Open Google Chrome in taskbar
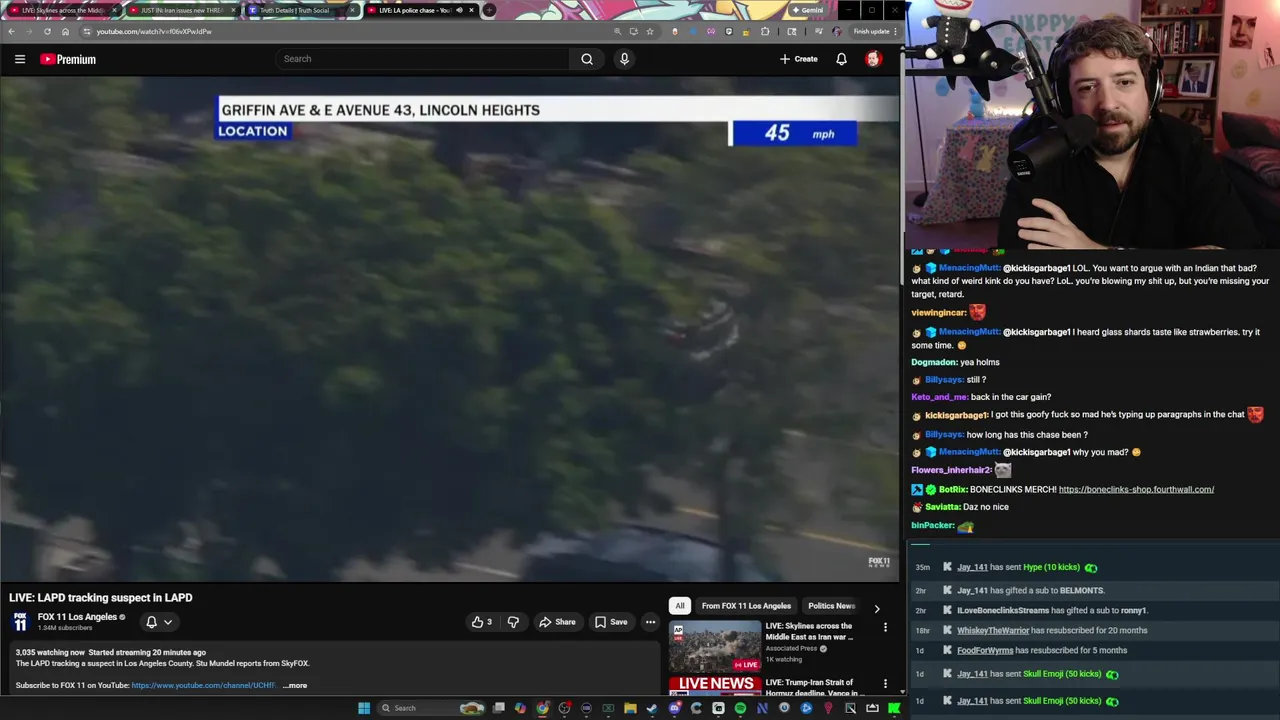 [542, 708]
